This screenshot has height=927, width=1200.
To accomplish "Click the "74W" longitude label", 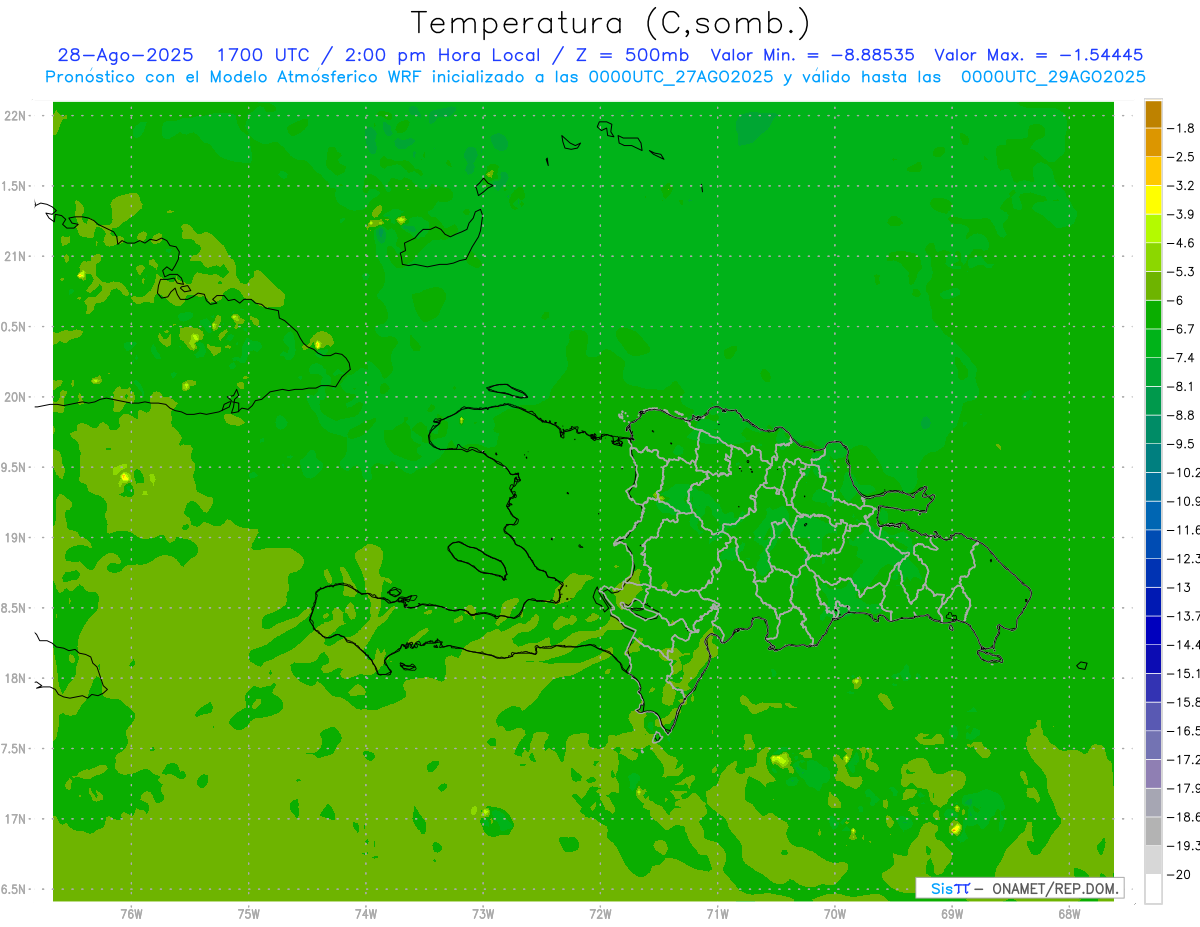I will tap(366, 914).
